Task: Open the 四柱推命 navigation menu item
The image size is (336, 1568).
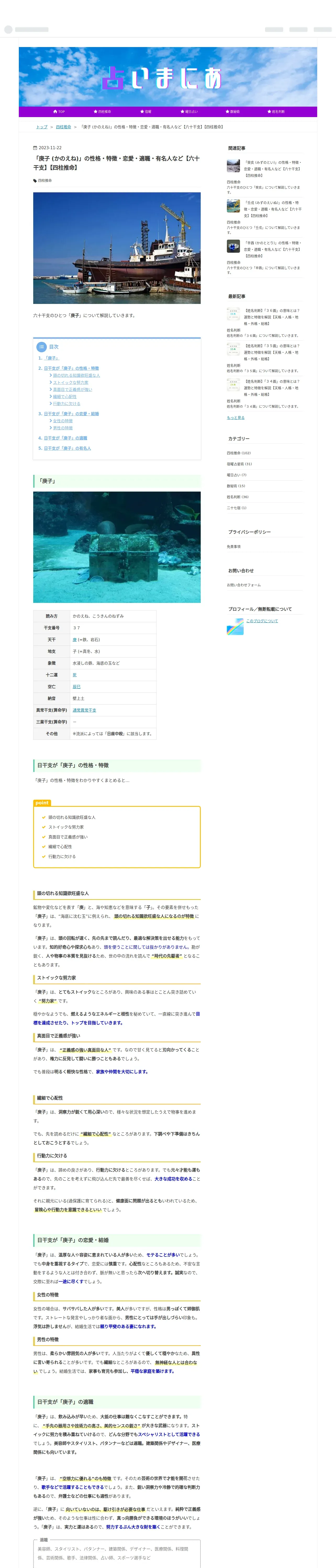Action: tap(102, 112)
